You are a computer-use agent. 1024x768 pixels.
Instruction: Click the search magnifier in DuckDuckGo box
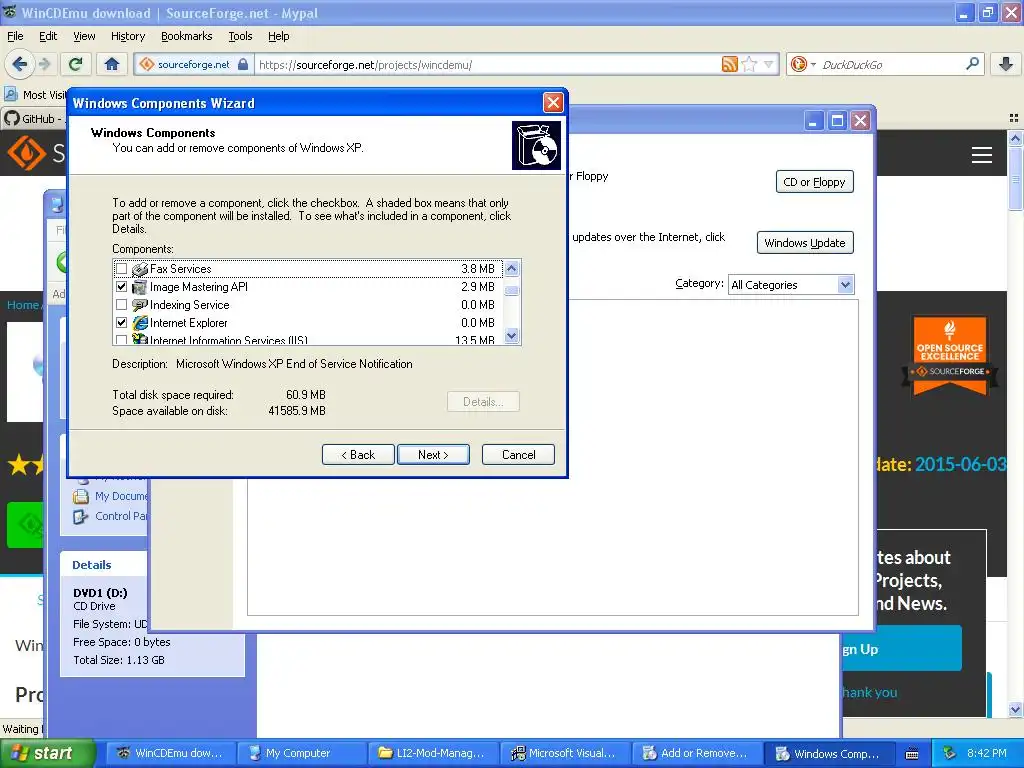tap(972, 64)
